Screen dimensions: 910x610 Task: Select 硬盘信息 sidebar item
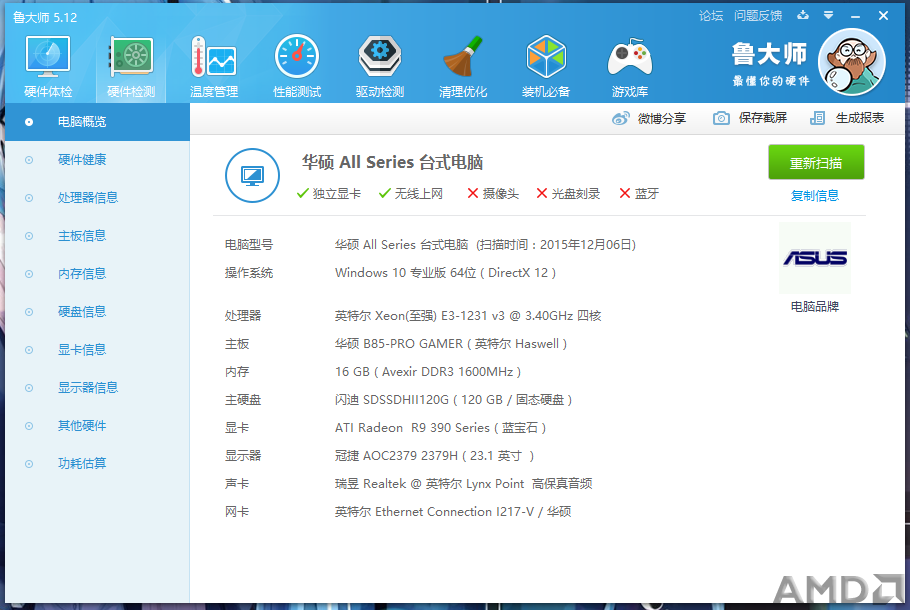(x=98, y=312)
